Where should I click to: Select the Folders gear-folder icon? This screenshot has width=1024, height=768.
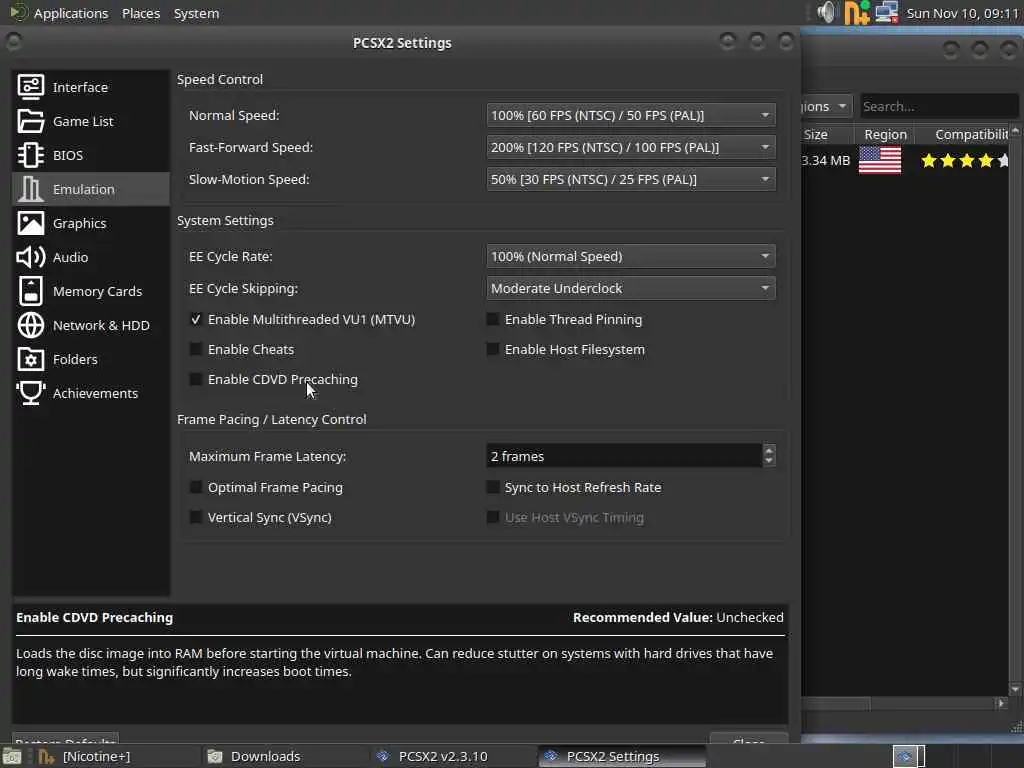pyautogui.click(x=31, y=359)
